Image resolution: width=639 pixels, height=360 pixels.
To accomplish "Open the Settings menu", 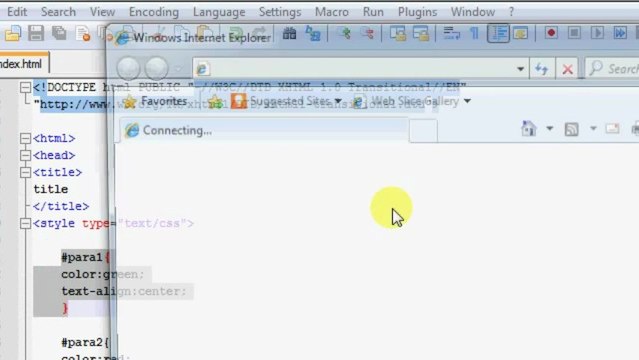I will point(280,12).
